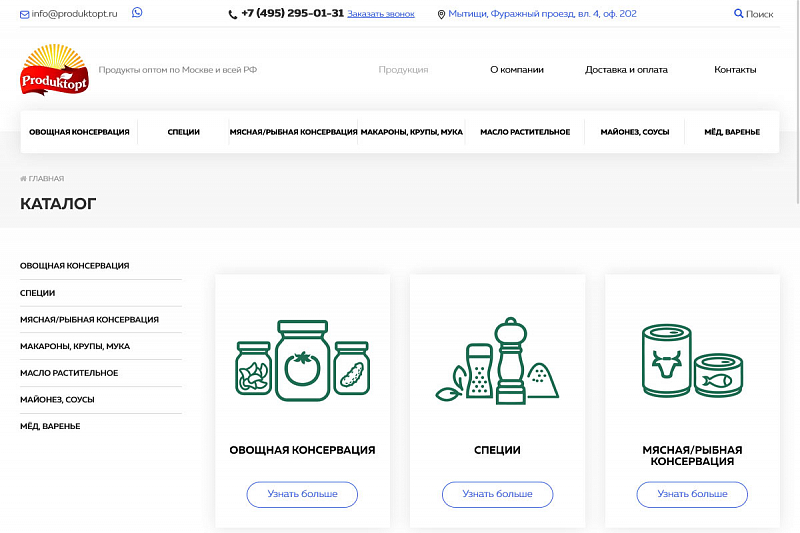Click Узнать больше under ОВОЩНАЯ КОНСЕРВАЦИЯ
Viewport: 800px width, 533px height.
pos(303,494)
